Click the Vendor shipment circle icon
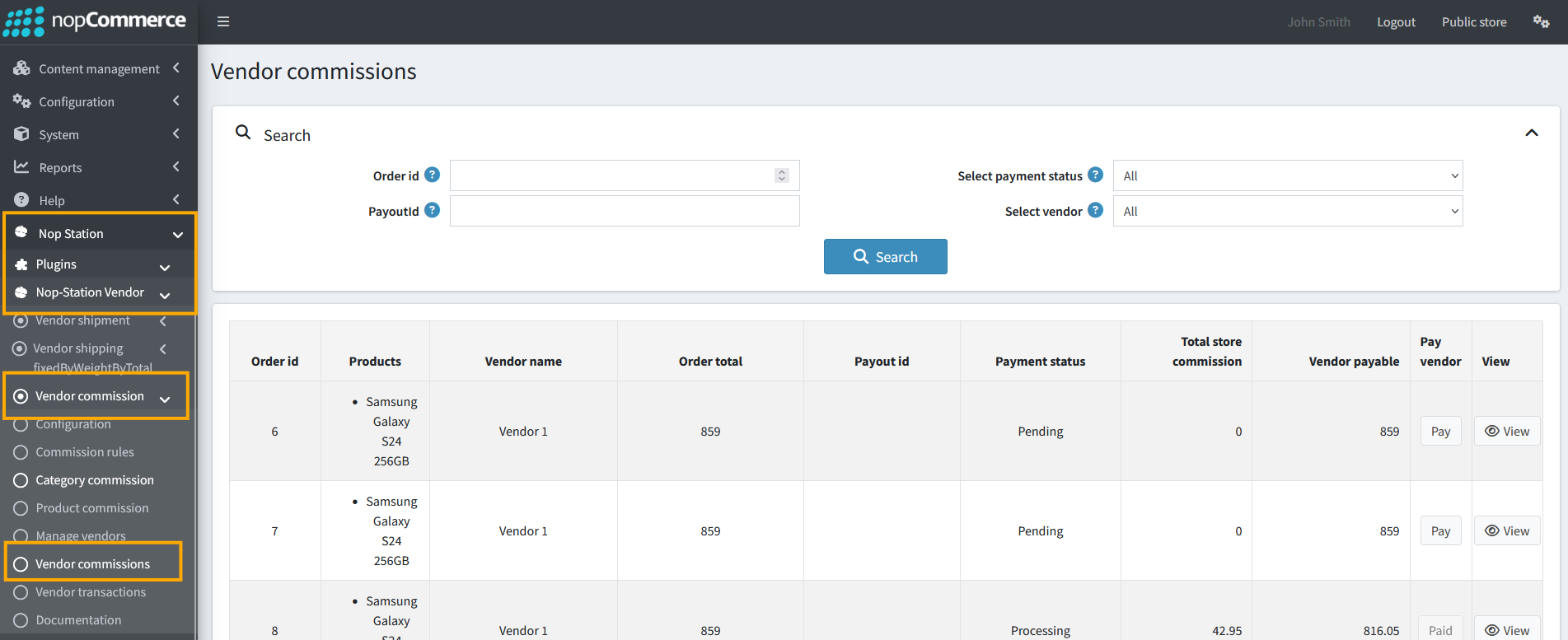The height and width of the screenshot is (640, 1568). click(21, 320)
